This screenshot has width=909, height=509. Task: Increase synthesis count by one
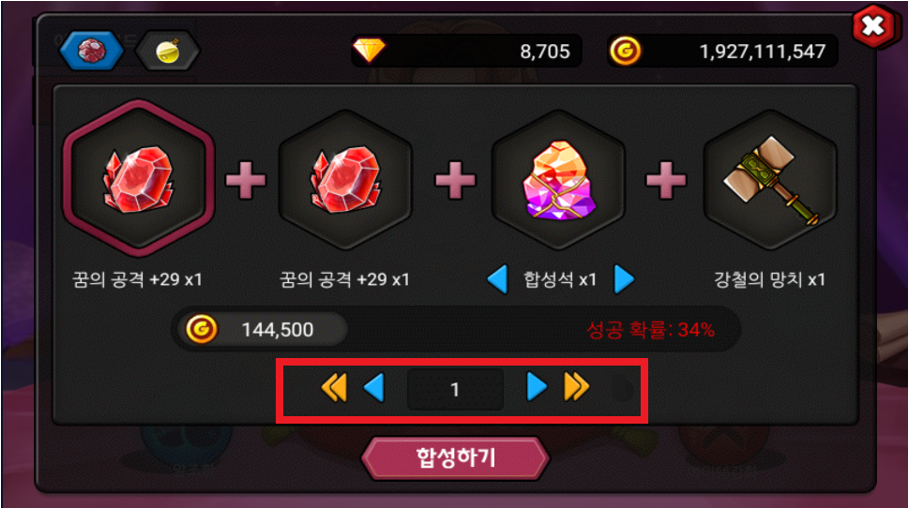tap(536, 387)
